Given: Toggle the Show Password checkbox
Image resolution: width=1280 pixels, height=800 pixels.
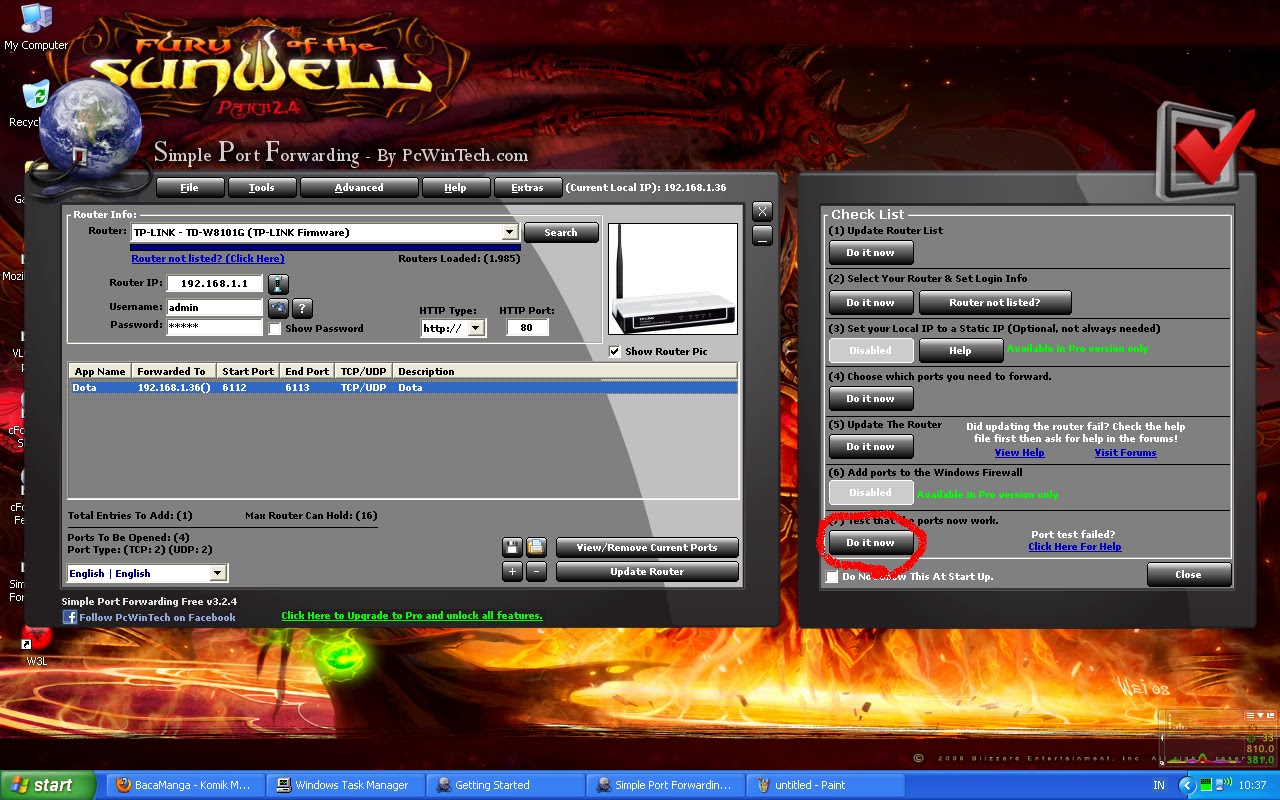Looking at the screenshot, I should pyautogui.click(x=275, y=328).
